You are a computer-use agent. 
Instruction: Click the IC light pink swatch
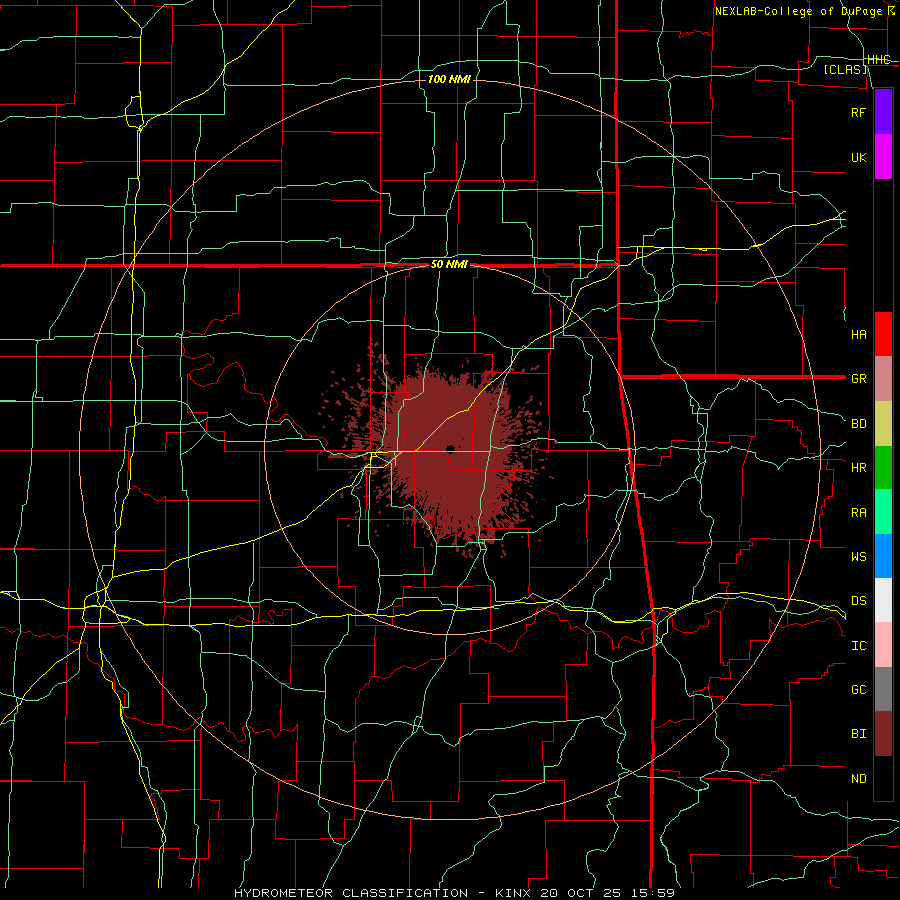[883, 645]
